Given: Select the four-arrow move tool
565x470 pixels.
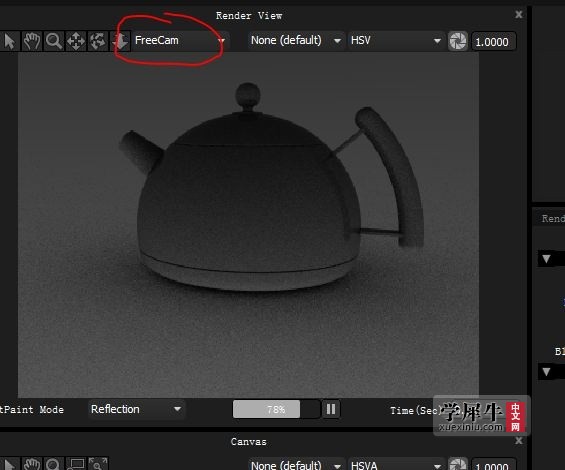Looking at the screenshot, I should [x=76, y=41].
